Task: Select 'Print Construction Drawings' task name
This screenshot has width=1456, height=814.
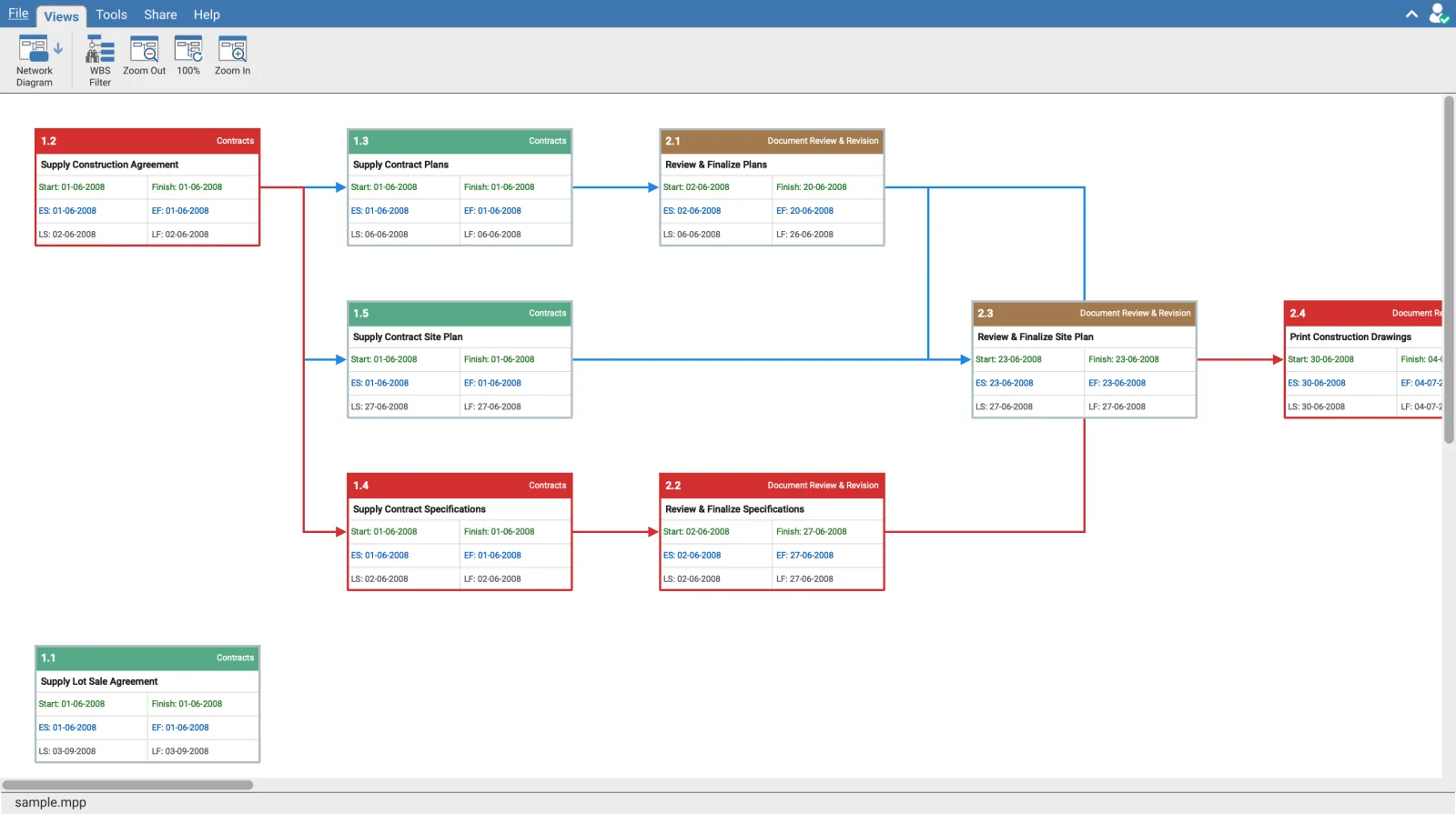Action: (x=1350, y=337)
